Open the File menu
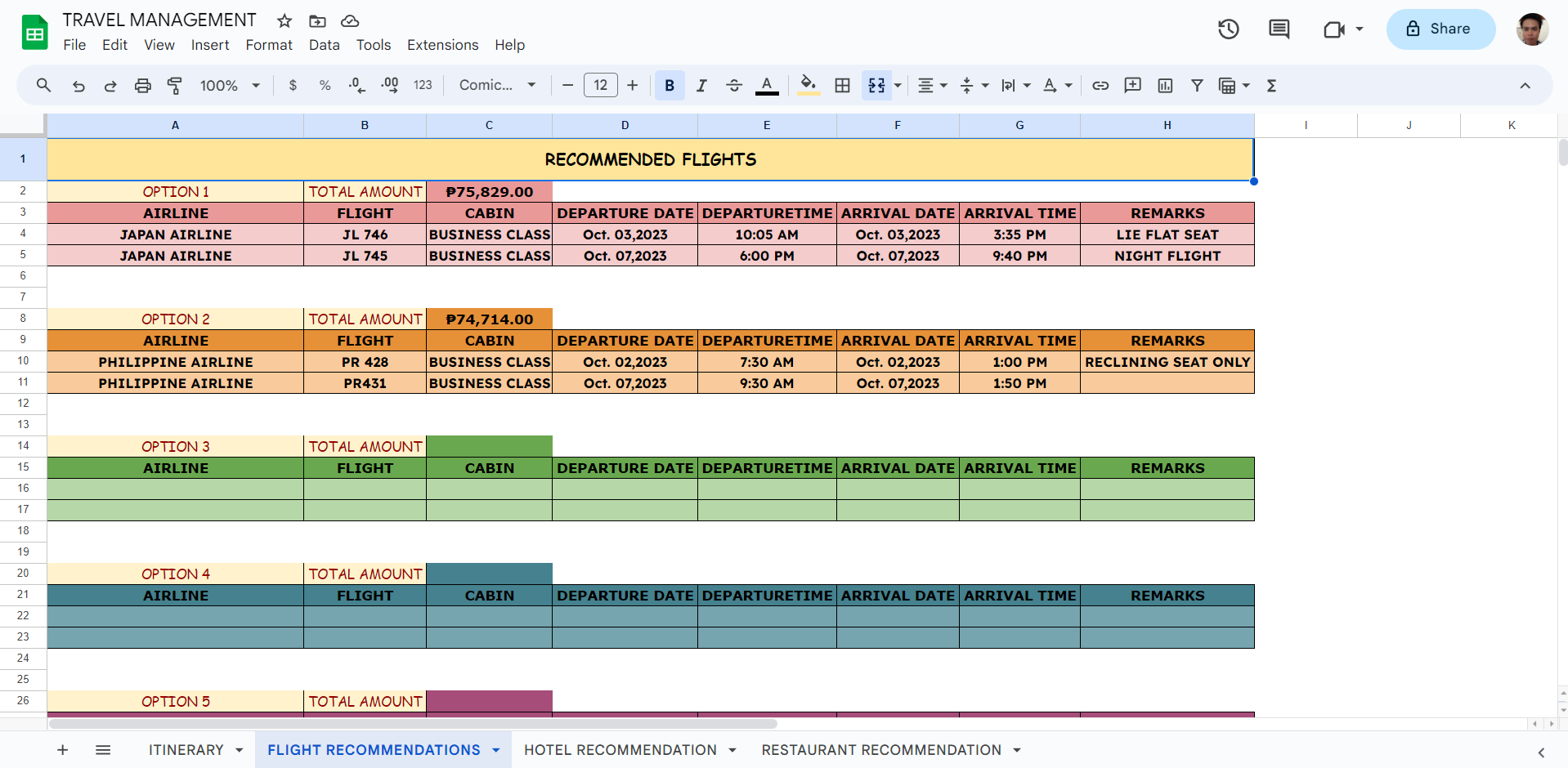The image size is (1568, 768). click(x=74, y=45)
